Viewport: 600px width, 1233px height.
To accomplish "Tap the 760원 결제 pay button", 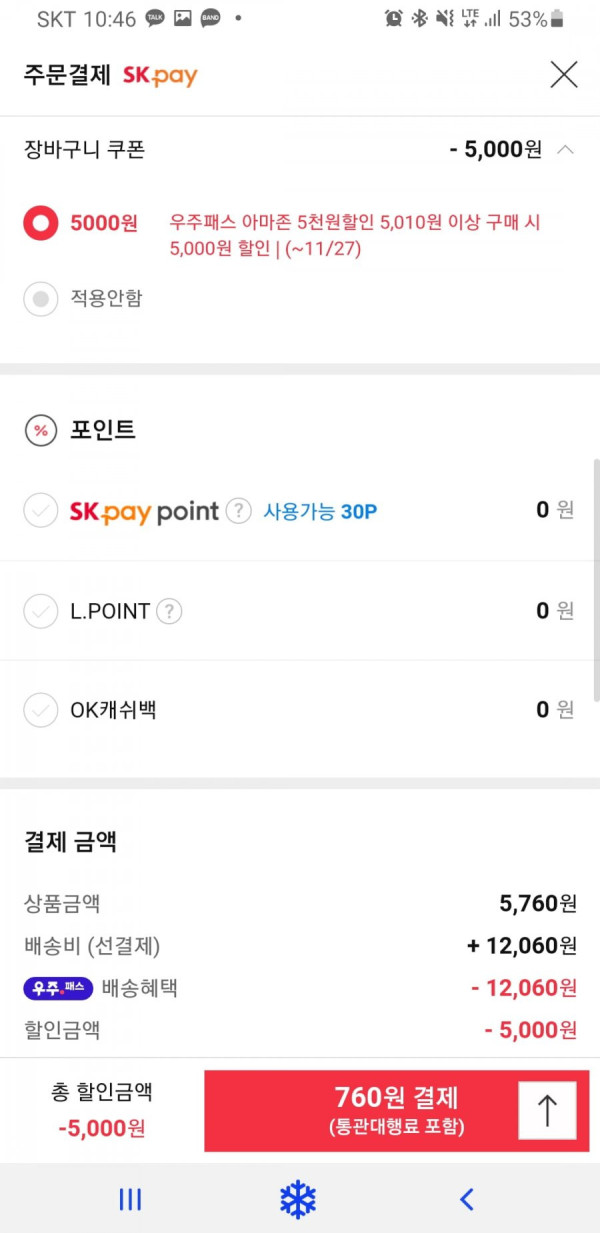I will click(396, 1111).
